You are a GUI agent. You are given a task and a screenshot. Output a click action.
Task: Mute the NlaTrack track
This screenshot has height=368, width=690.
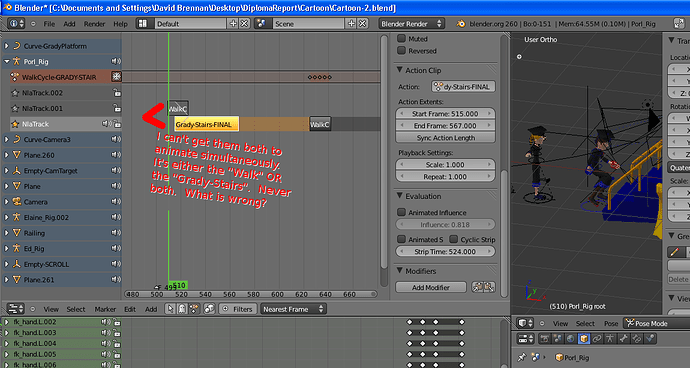coord(106,124)
